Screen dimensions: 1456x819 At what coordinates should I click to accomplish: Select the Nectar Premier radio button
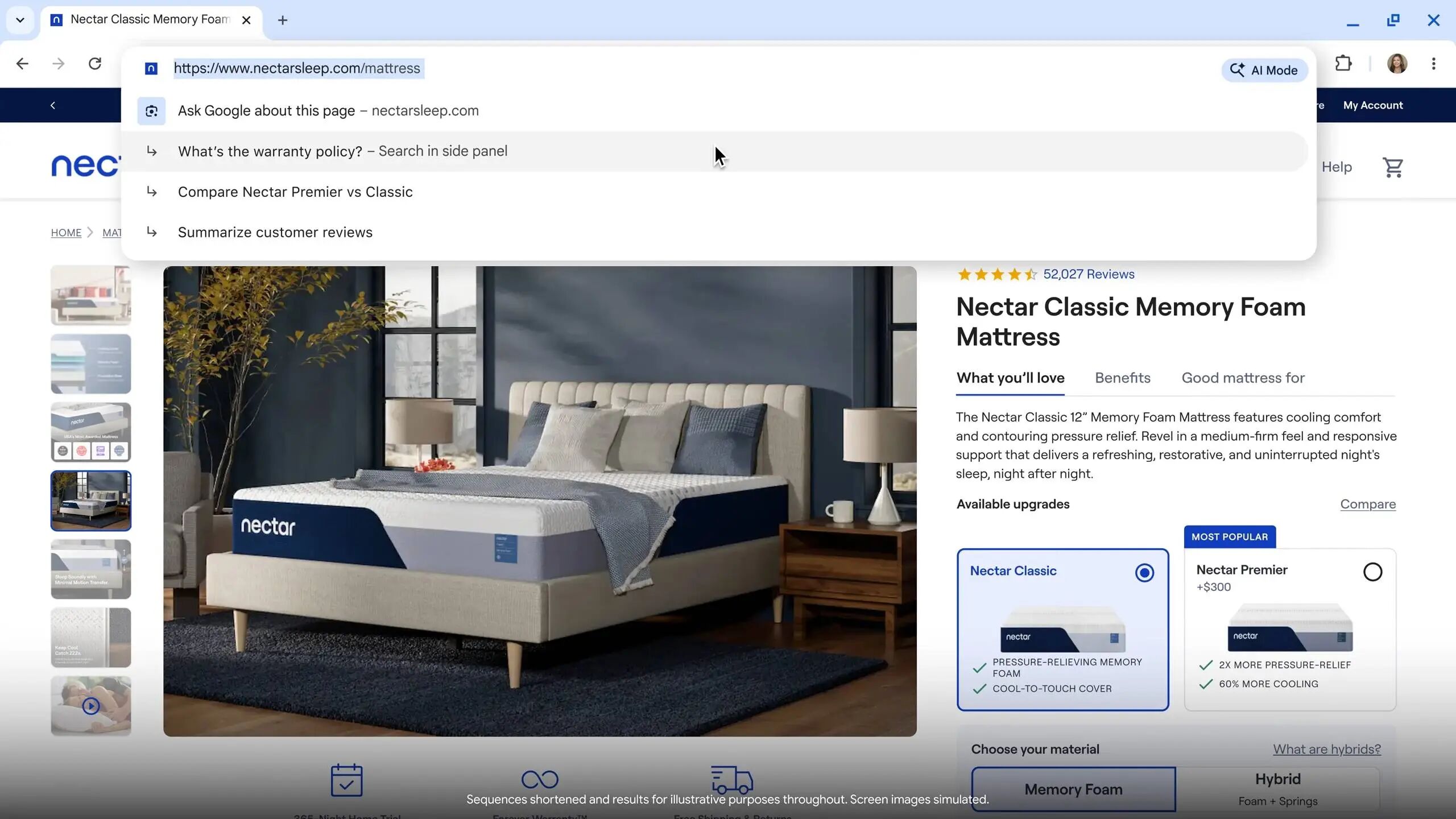click(x=1372, y=572)
